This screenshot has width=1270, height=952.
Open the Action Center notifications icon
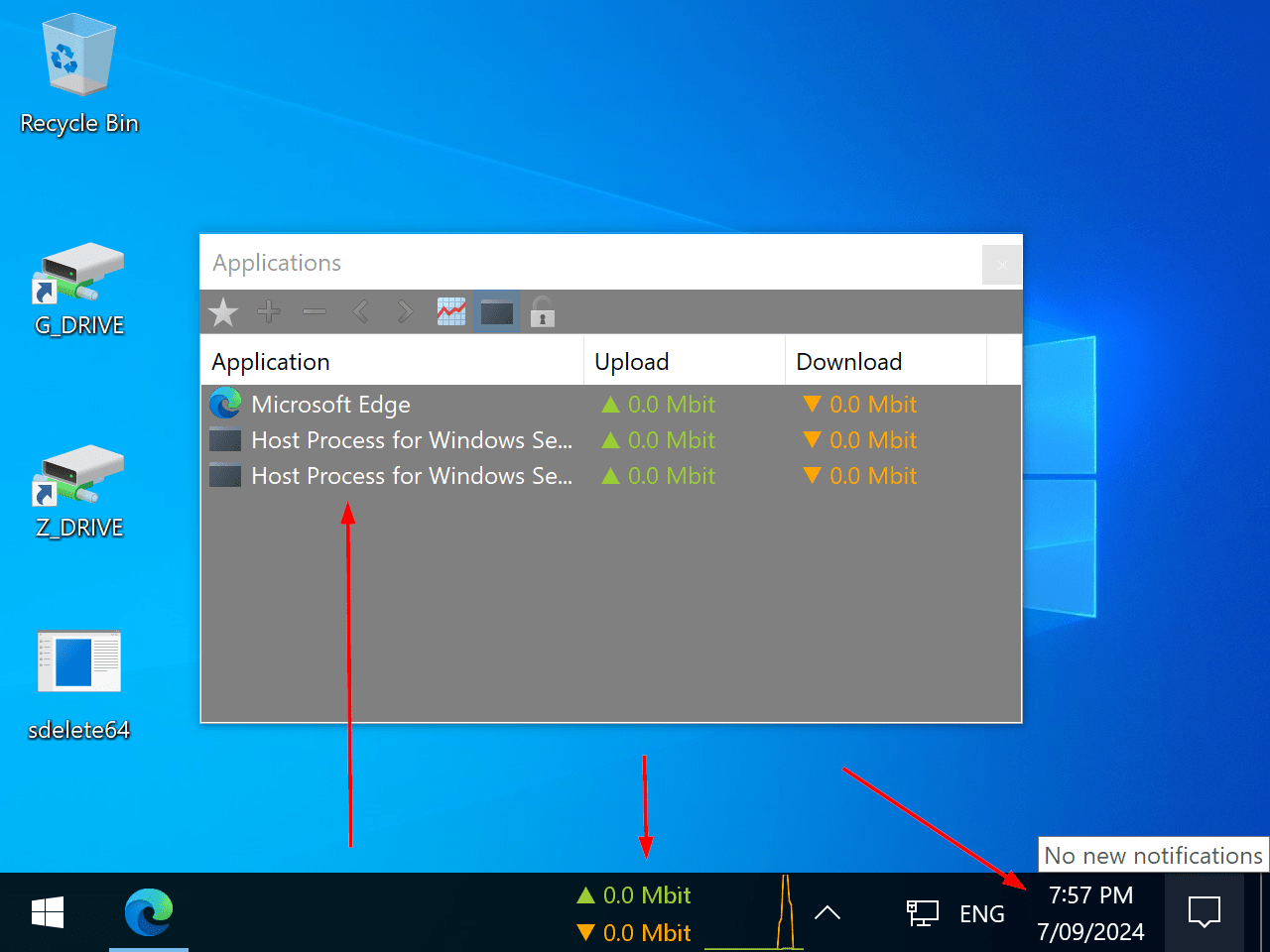point(1205,912)
